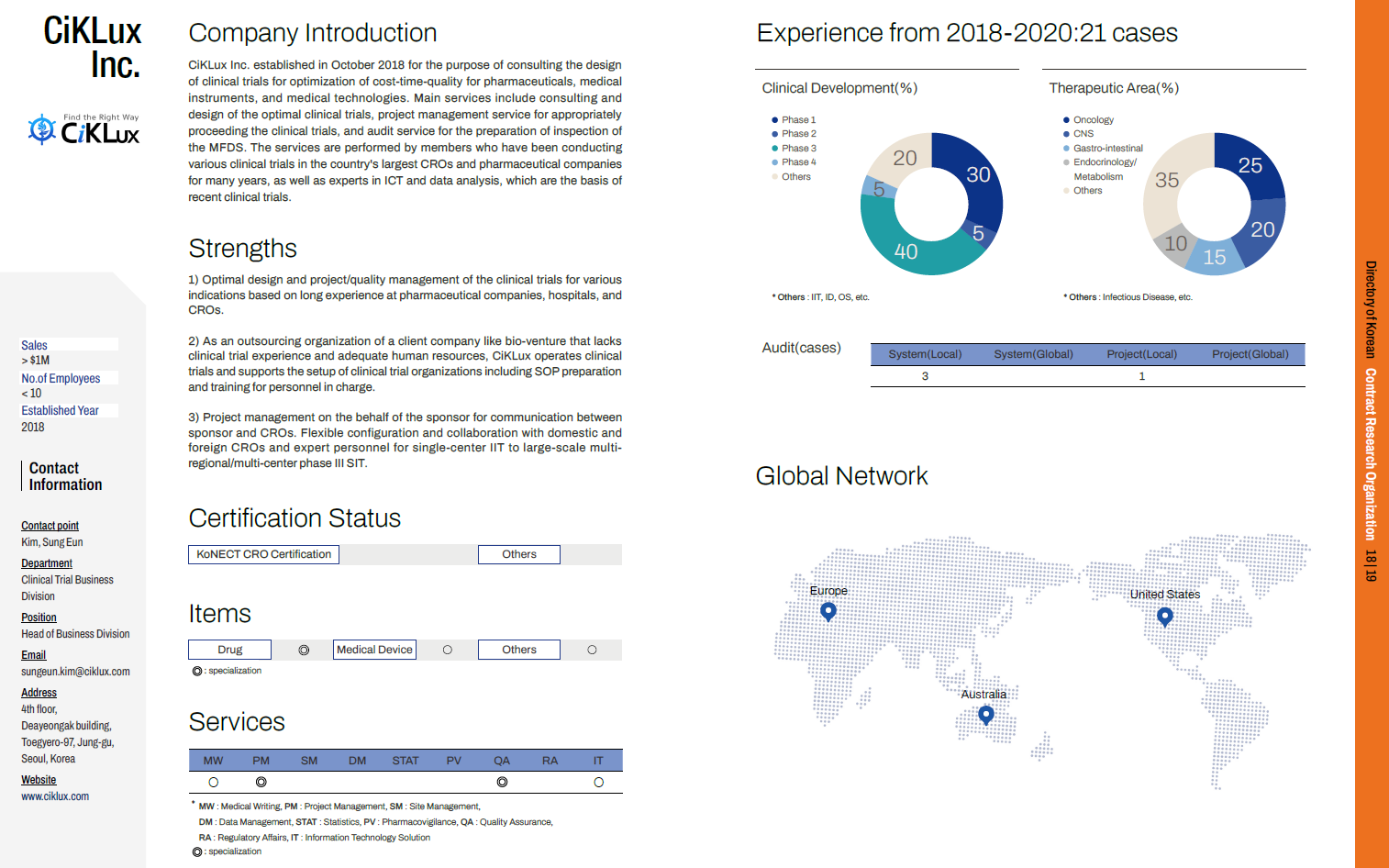Click the STAT column in Services table

406,761
